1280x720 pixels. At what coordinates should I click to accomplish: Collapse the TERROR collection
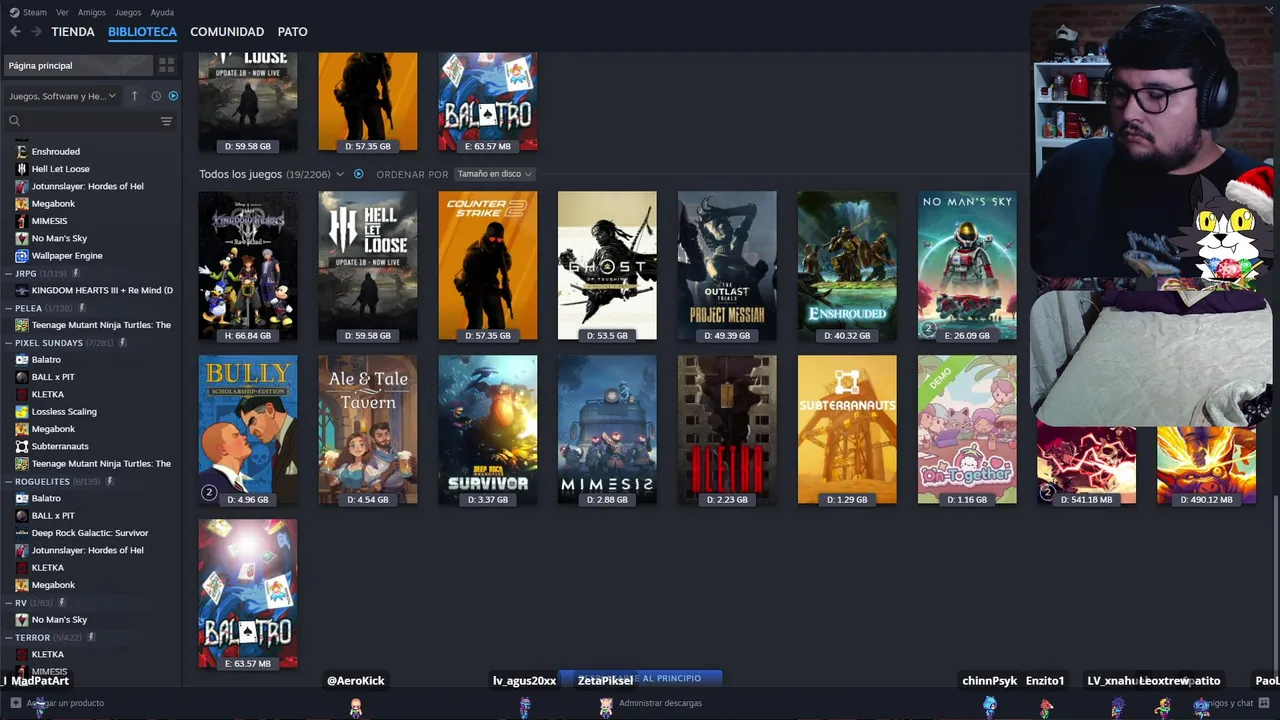(8, 637)
